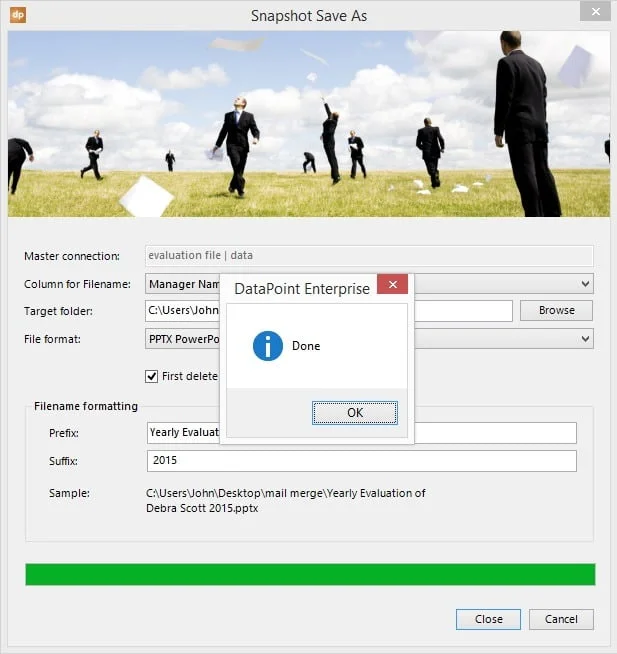Image resolution: width=617 pixels, height=654 pixels.
Task: Click the Cancel button
Action: (x=561, y=619)
